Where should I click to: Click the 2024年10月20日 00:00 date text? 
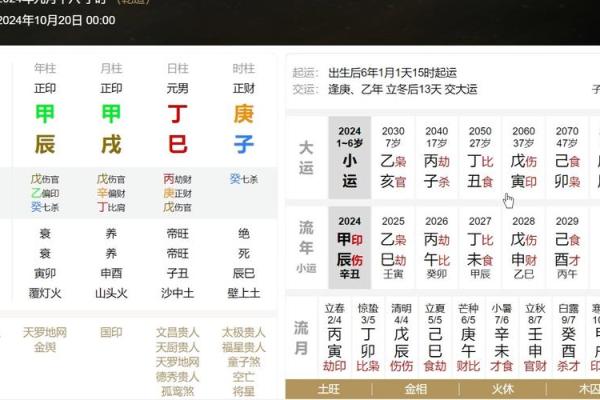(x=57, y=20)
